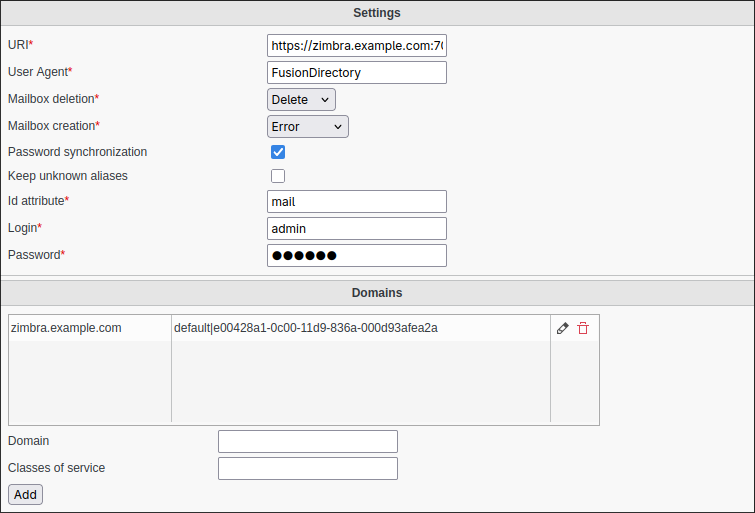Edit the zimbra.example.com domain entry

[x=562, y=329]
